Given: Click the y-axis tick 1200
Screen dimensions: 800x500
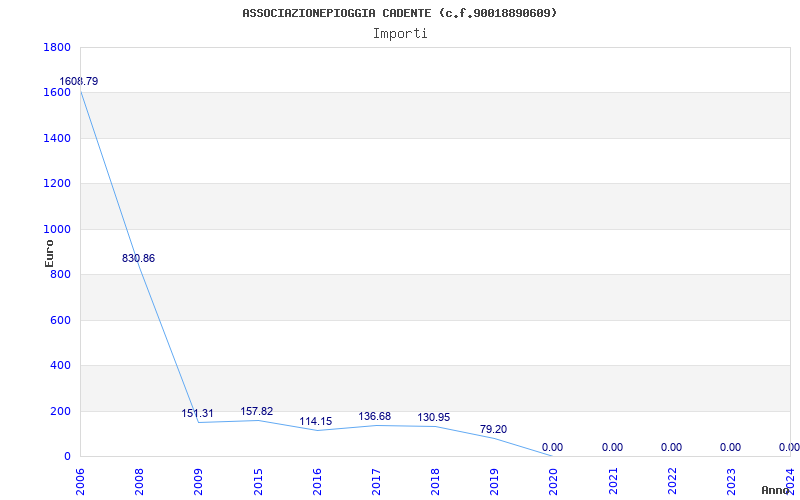Looking at the screenshot, I should (x=57, y=184).
